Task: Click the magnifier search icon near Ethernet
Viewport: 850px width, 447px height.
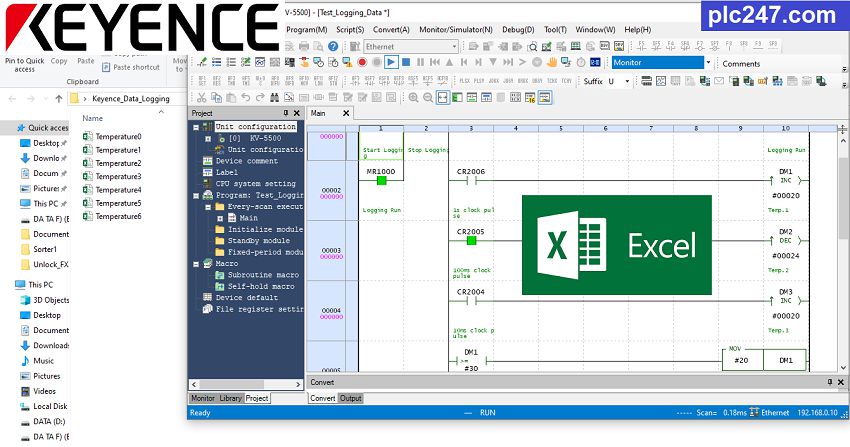Action: [x=532, y=47]
